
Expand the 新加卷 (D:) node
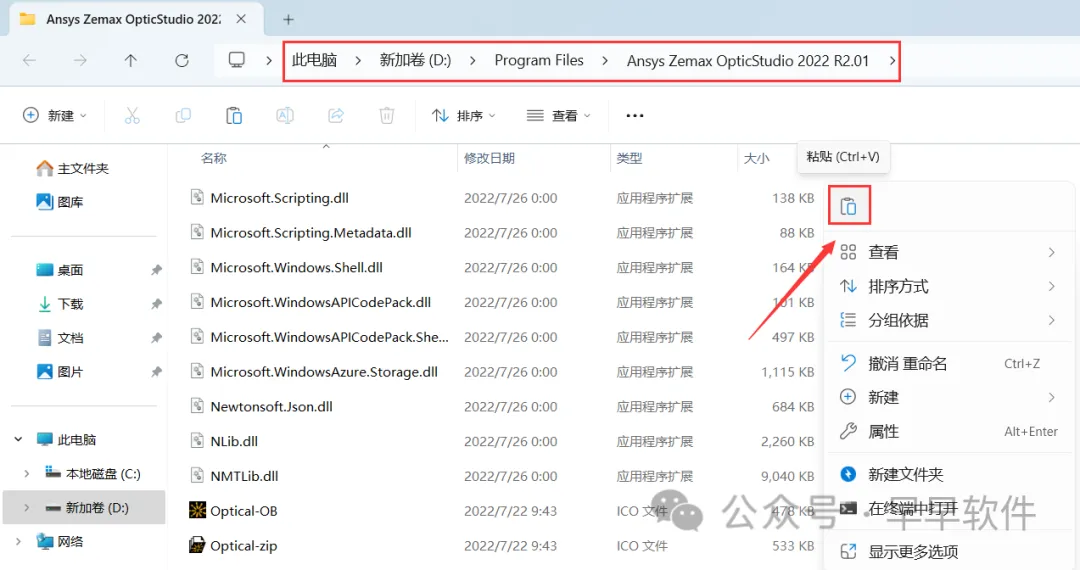tap(26, 508)
